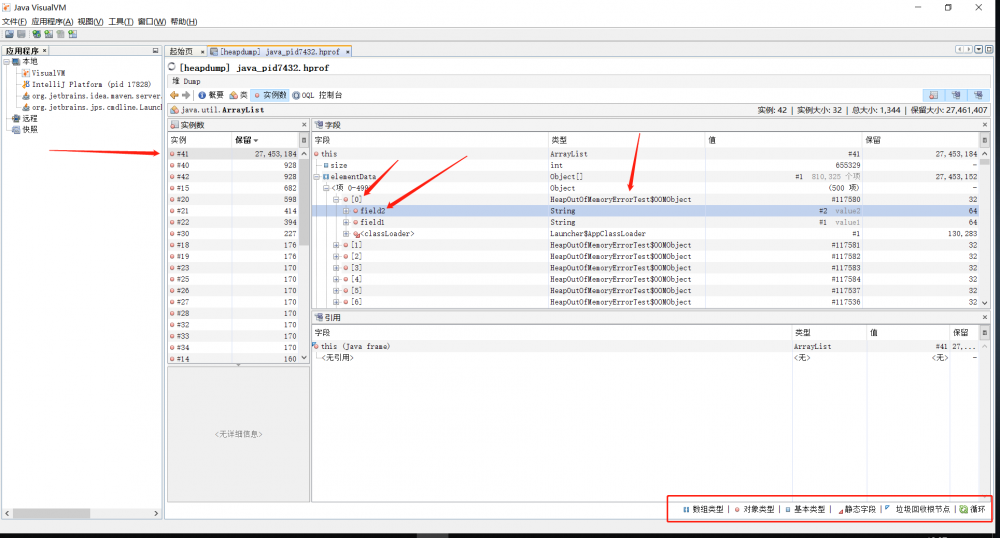Go forward with the right arrow in heap toolbar
Viewport: 1000px width, 538px height.
[x=186, y=95]
